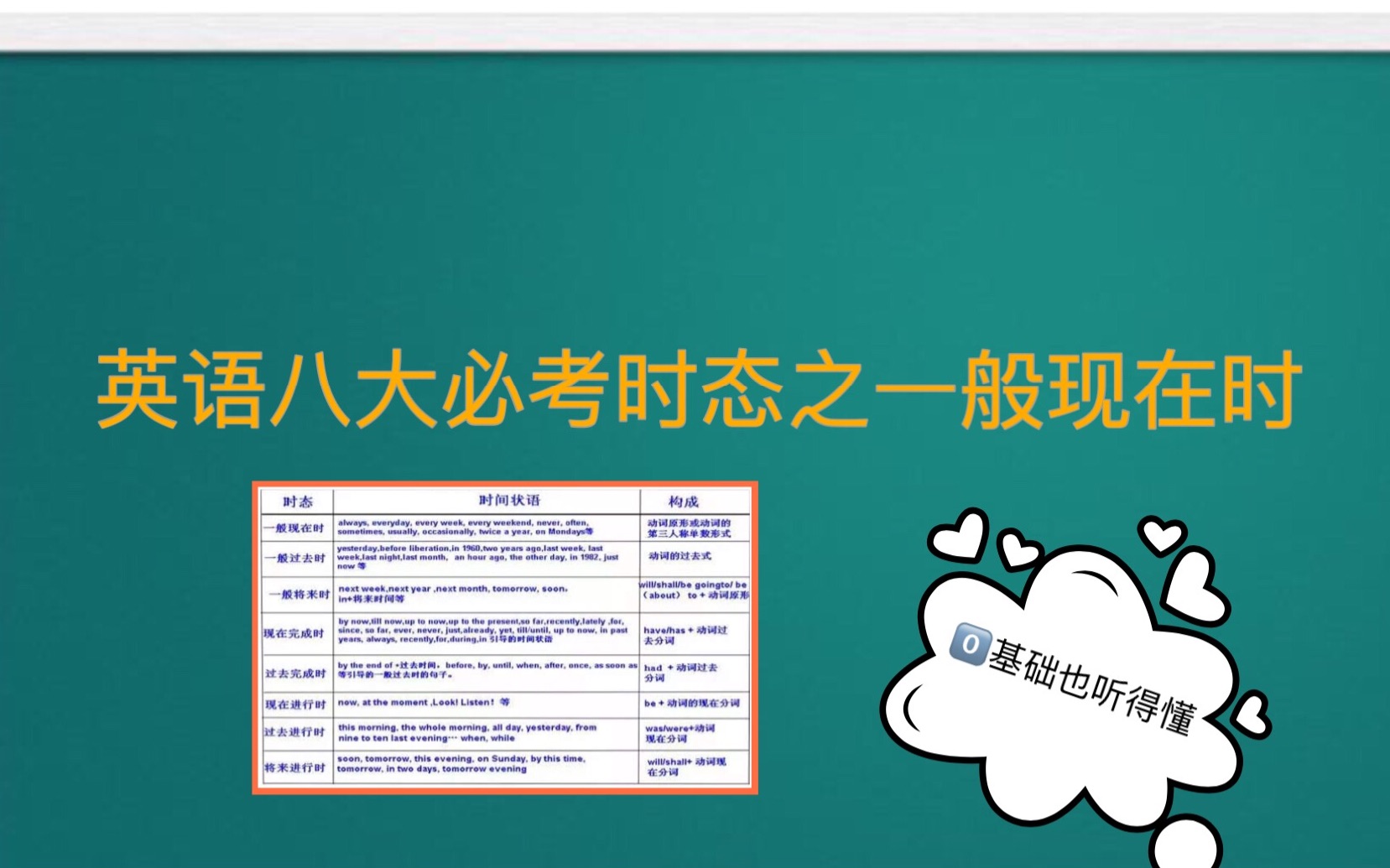Click the cell starting "this morning, the whole morning"

click(x=487, y=733)
